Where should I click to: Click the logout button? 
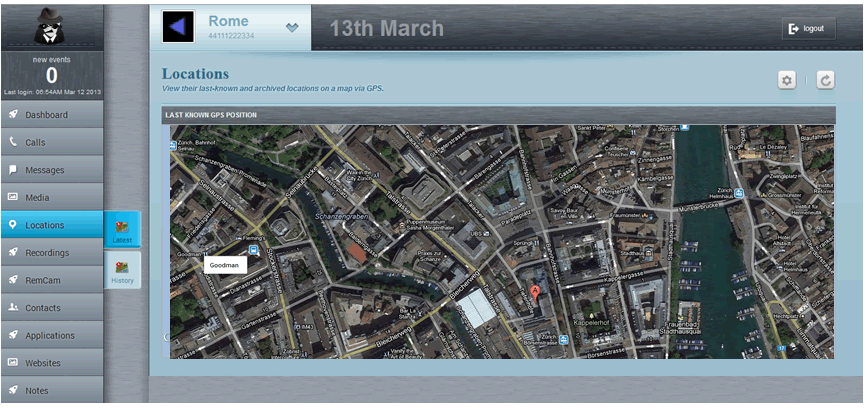click(807, 29)
